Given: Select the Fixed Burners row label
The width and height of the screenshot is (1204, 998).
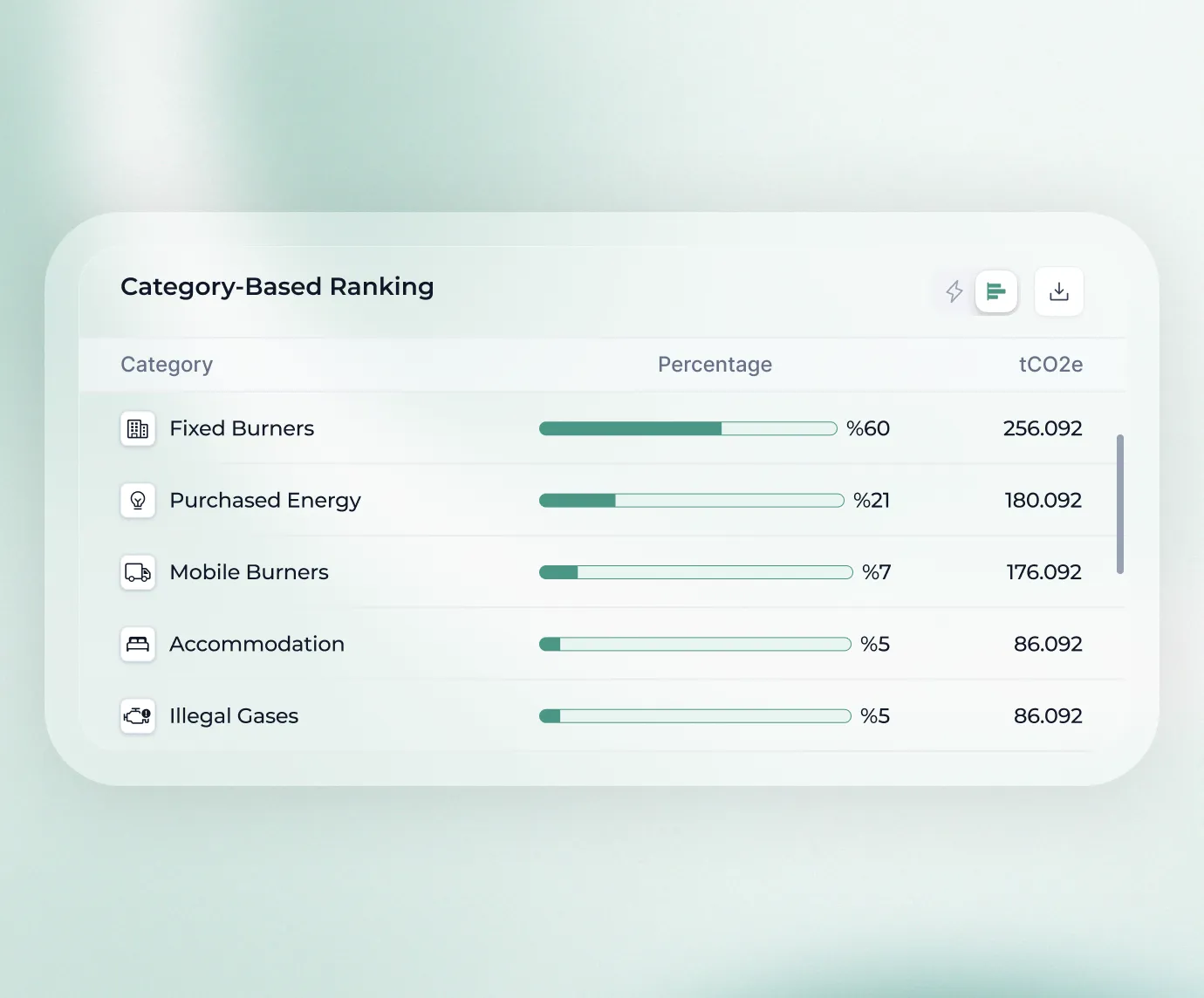Looking at the screenshot, I should click(242, 428).
